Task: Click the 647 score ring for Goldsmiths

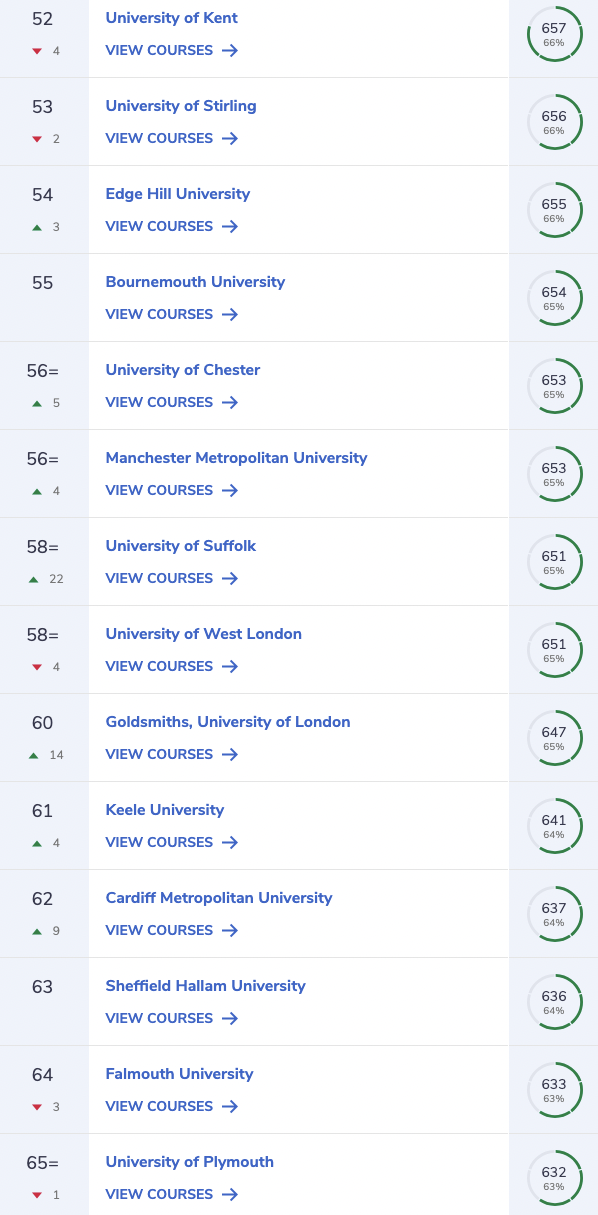Action: click(x=554, y=738)
